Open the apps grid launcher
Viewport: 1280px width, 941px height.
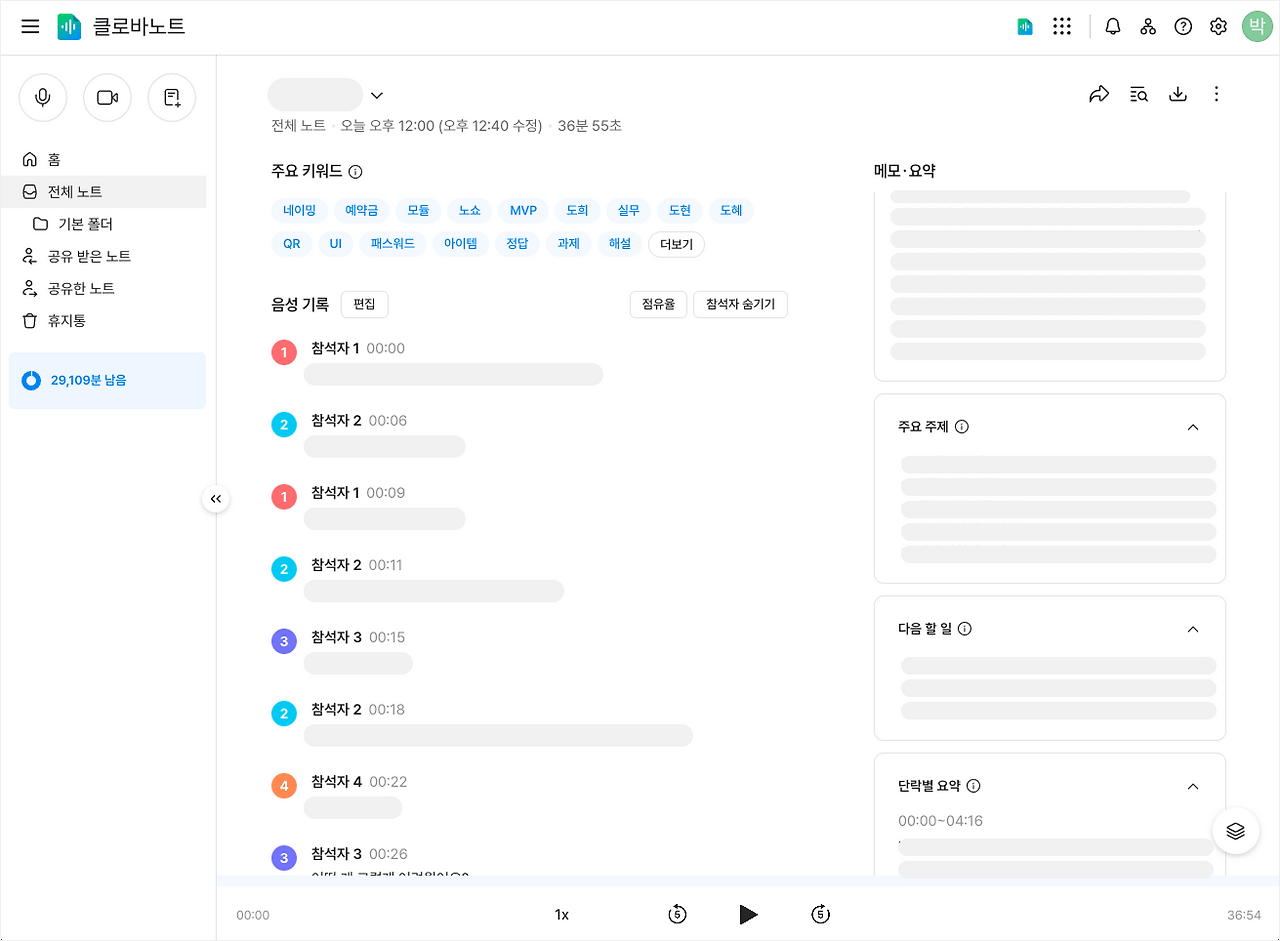pyautogui.click(x=1062, y=27)
